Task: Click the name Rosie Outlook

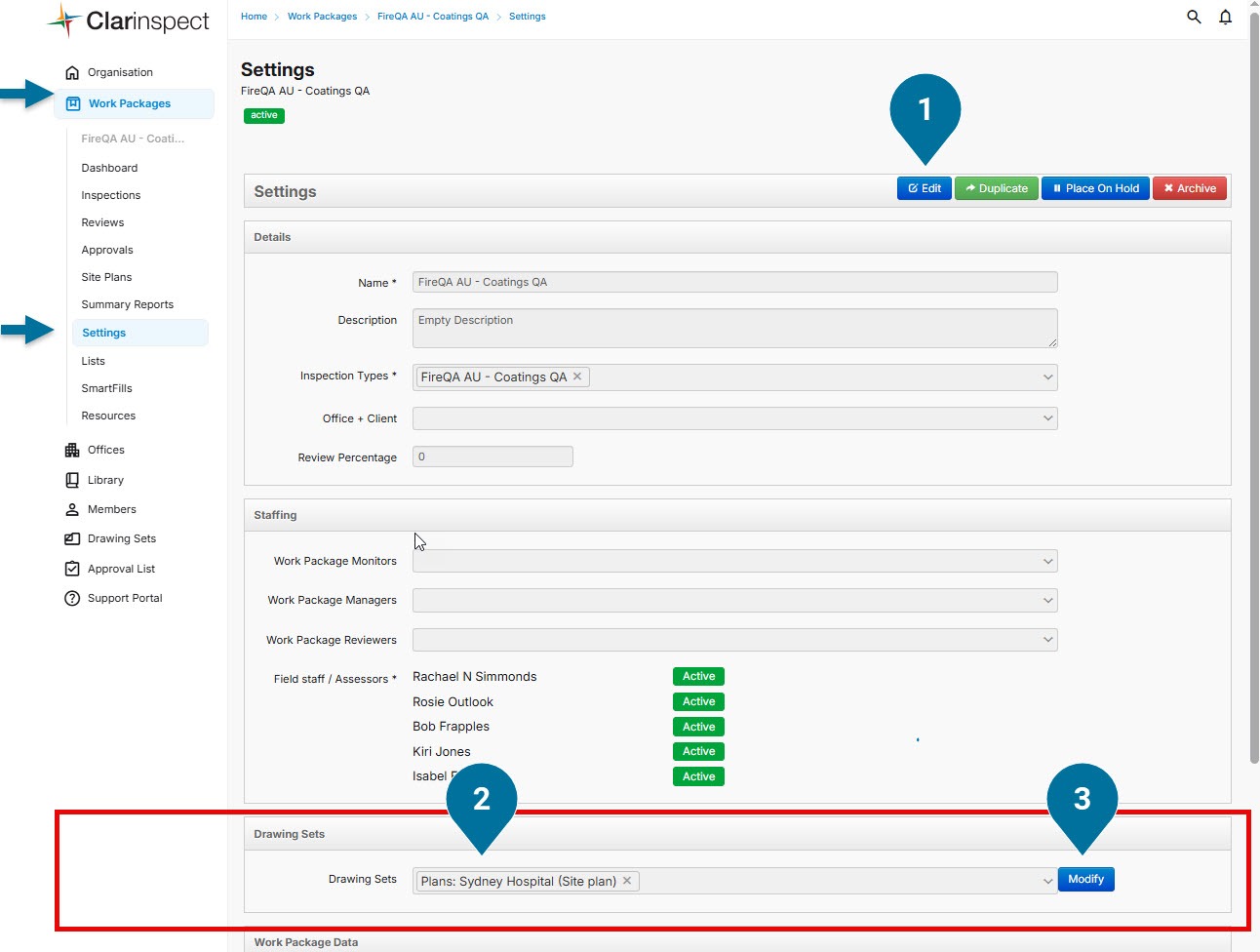Action: tap(453, 701)
